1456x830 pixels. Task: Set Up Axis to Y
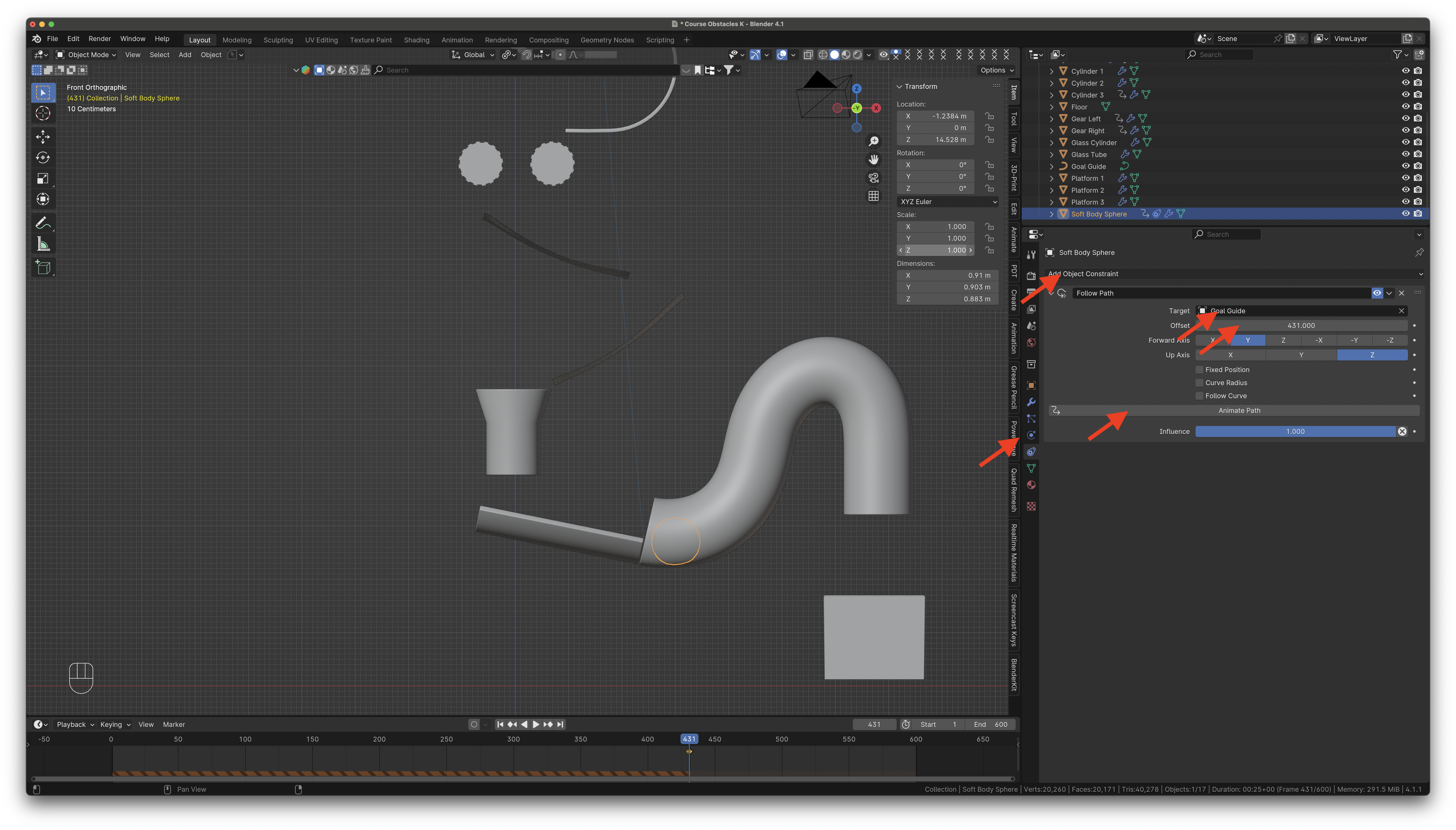(x=1301, y=355)
